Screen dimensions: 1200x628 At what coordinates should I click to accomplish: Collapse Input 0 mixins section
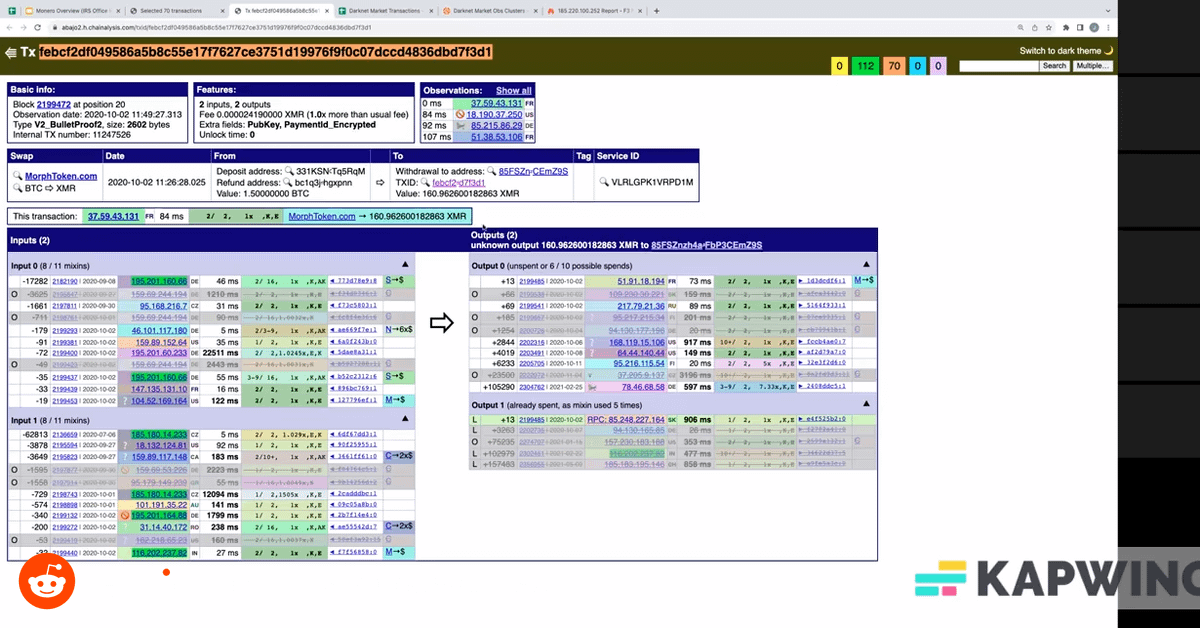404,265
